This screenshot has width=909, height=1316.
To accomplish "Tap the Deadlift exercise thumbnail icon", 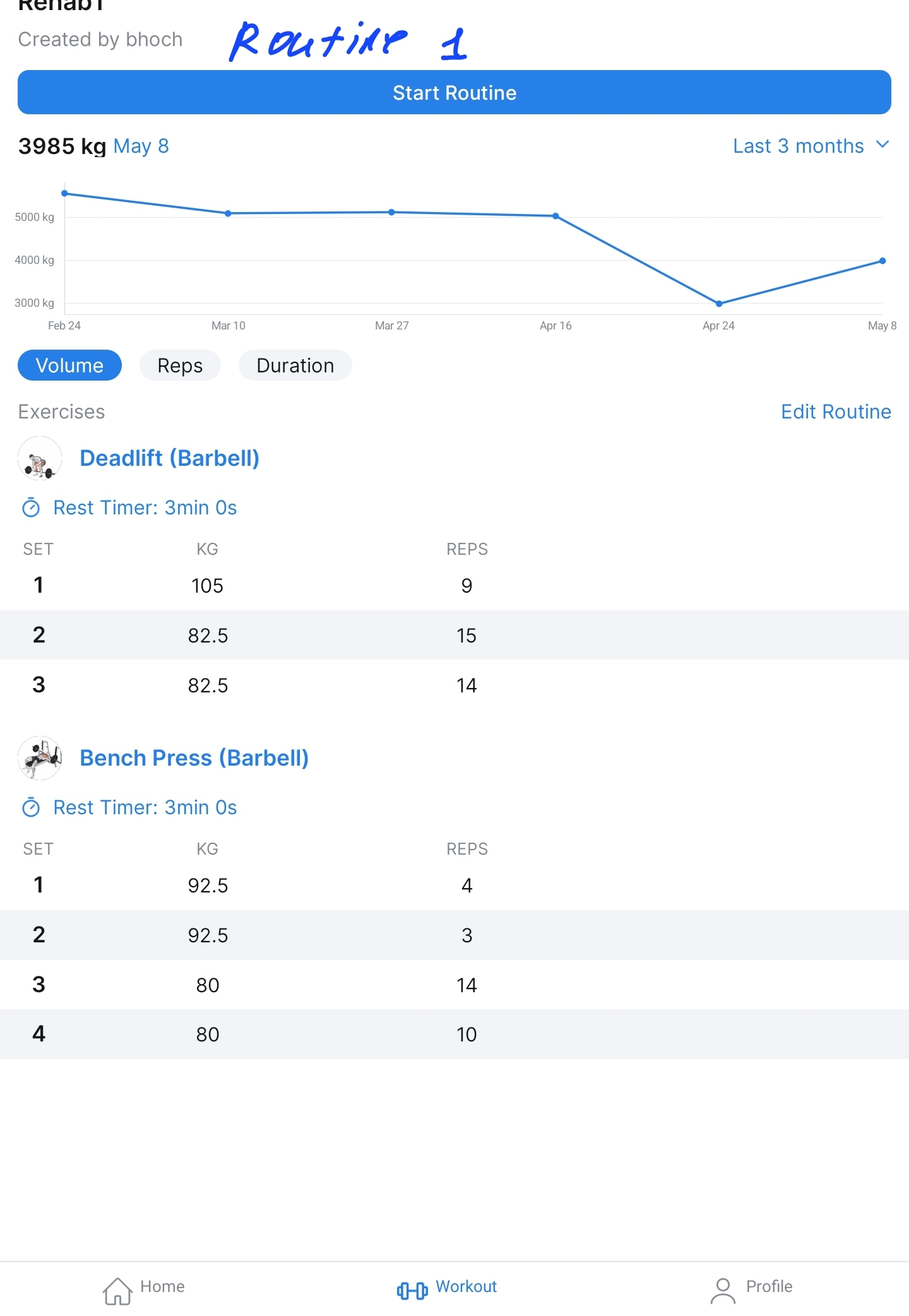I will pos(40,459).
